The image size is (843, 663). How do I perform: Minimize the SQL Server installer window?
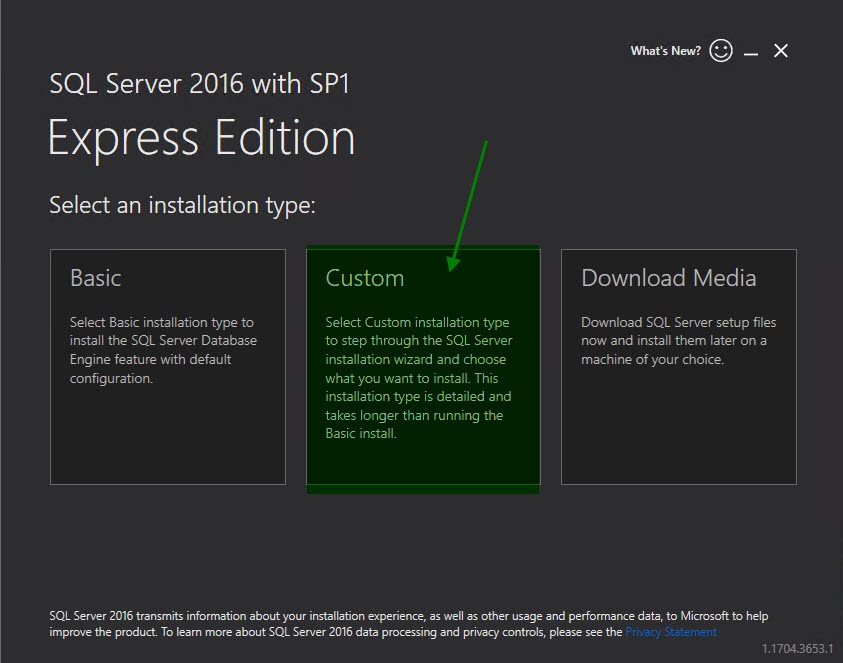click(x=751, y=52)
